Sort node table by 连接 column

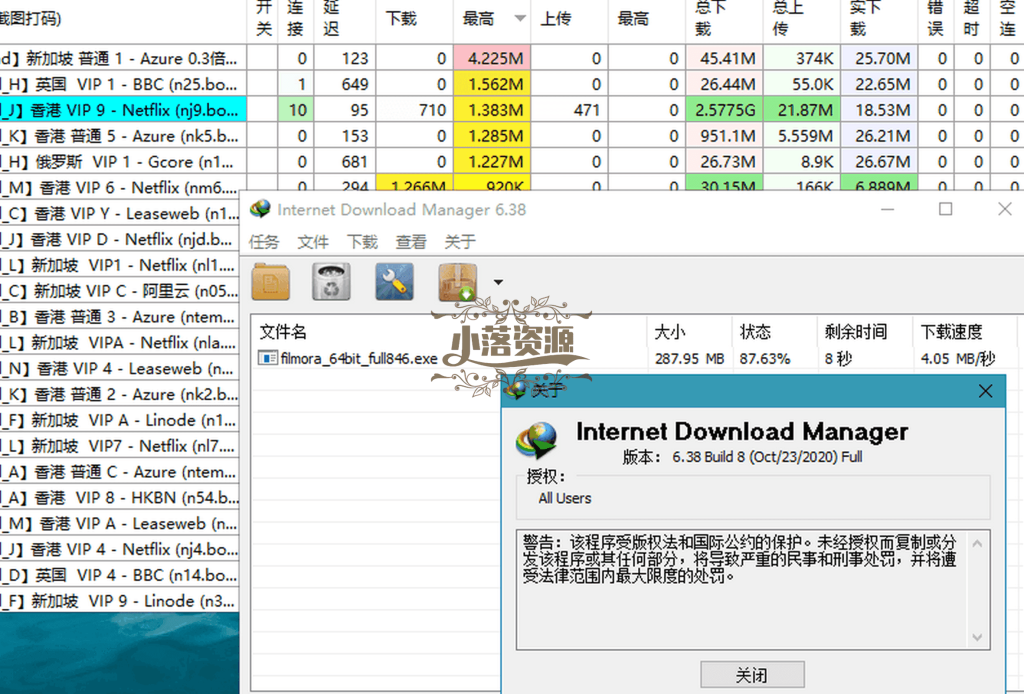pos(295,19)
